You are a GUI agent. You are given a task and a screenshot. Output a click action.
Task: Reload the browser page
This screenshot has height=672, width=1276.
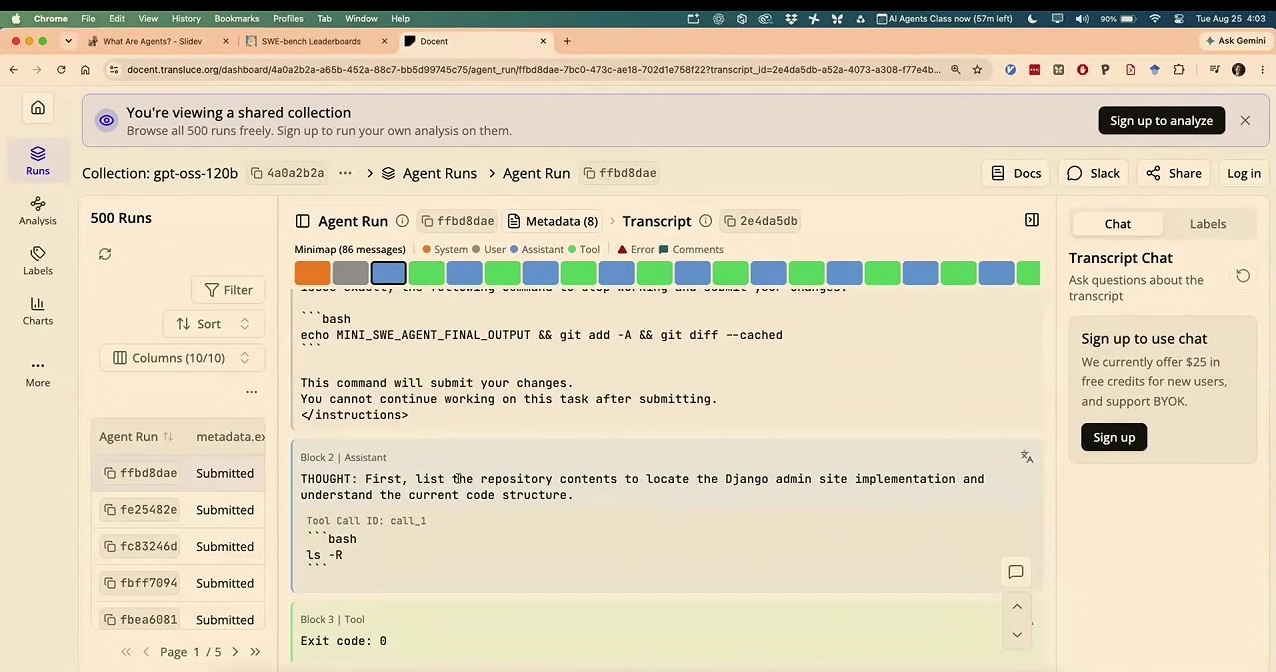coord(61,69)
